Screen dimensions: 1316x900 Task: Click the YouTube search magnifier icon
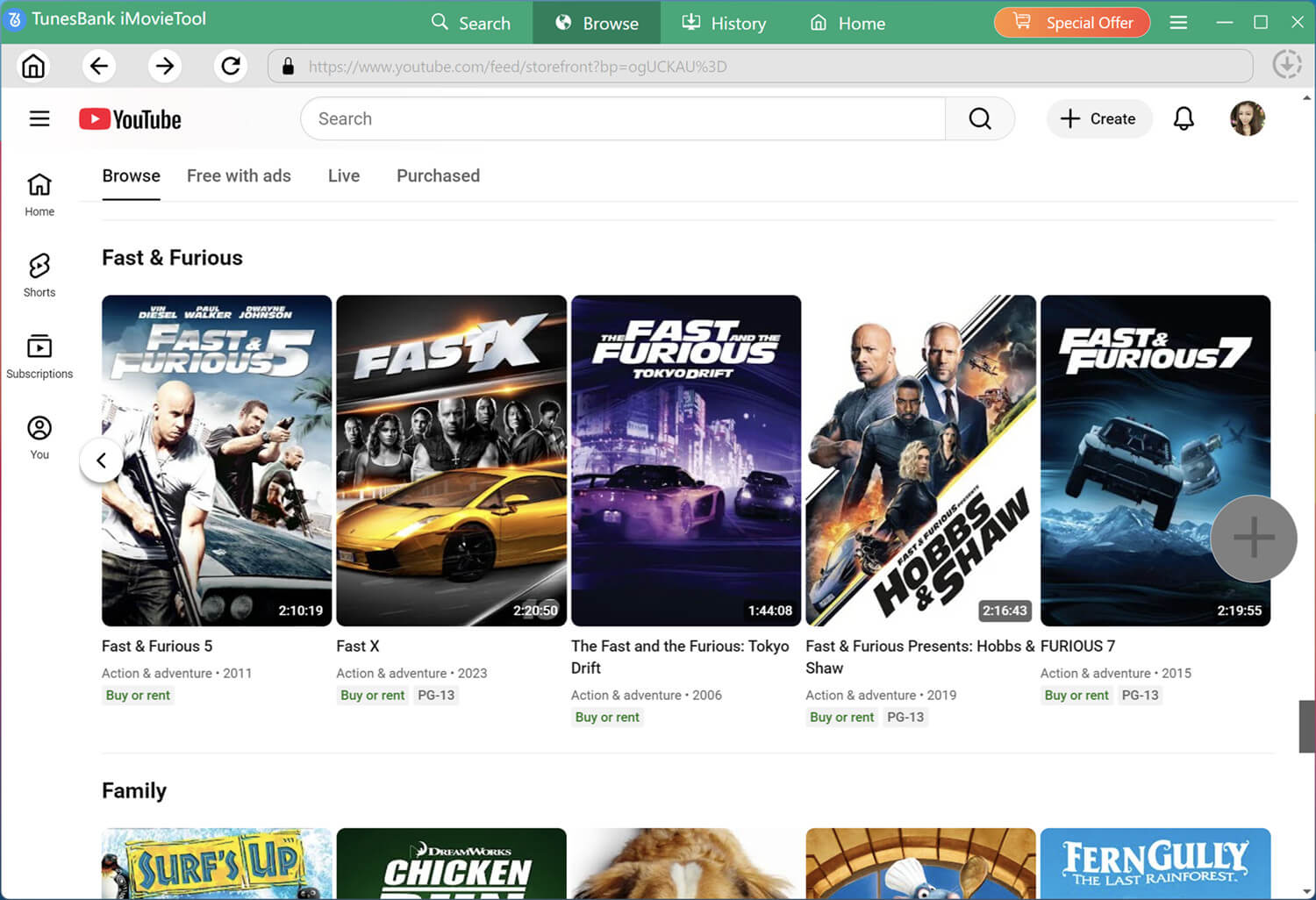(x=979, y=118)
